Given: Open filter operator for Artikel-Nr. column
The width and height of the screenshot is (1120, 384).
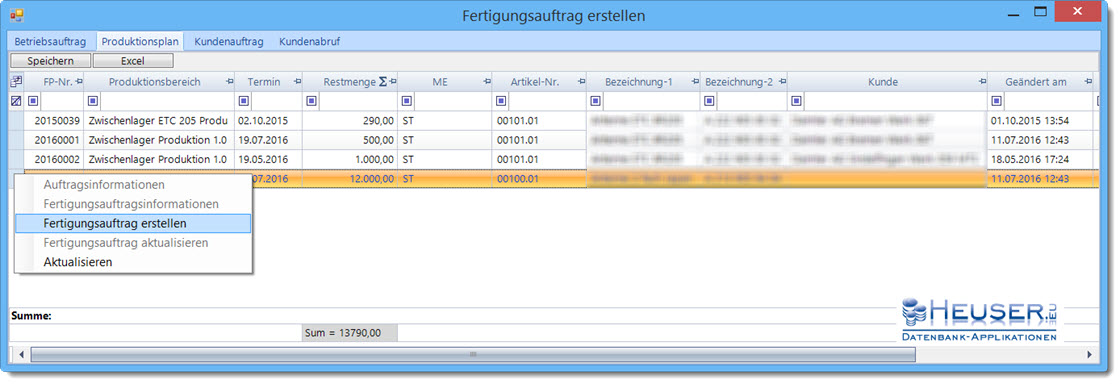Looking at the screenshot, I should pyautogui.click(x=500, y=101).
